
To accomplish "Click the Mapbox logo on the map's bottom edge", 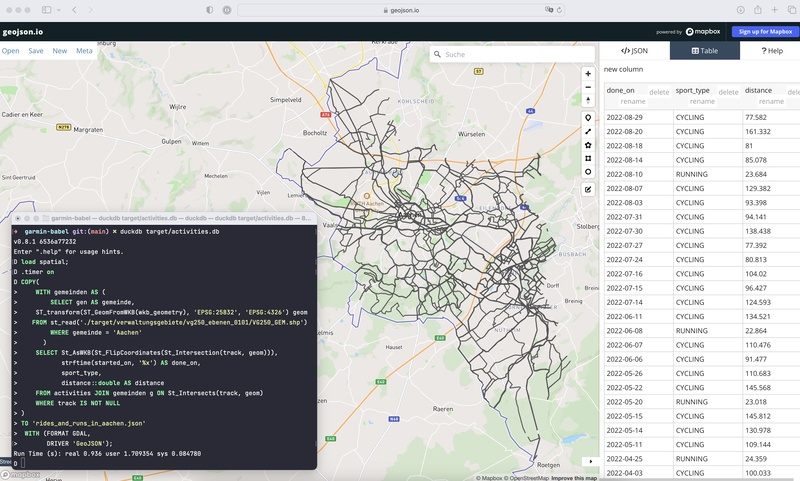I will pos(20,475).
